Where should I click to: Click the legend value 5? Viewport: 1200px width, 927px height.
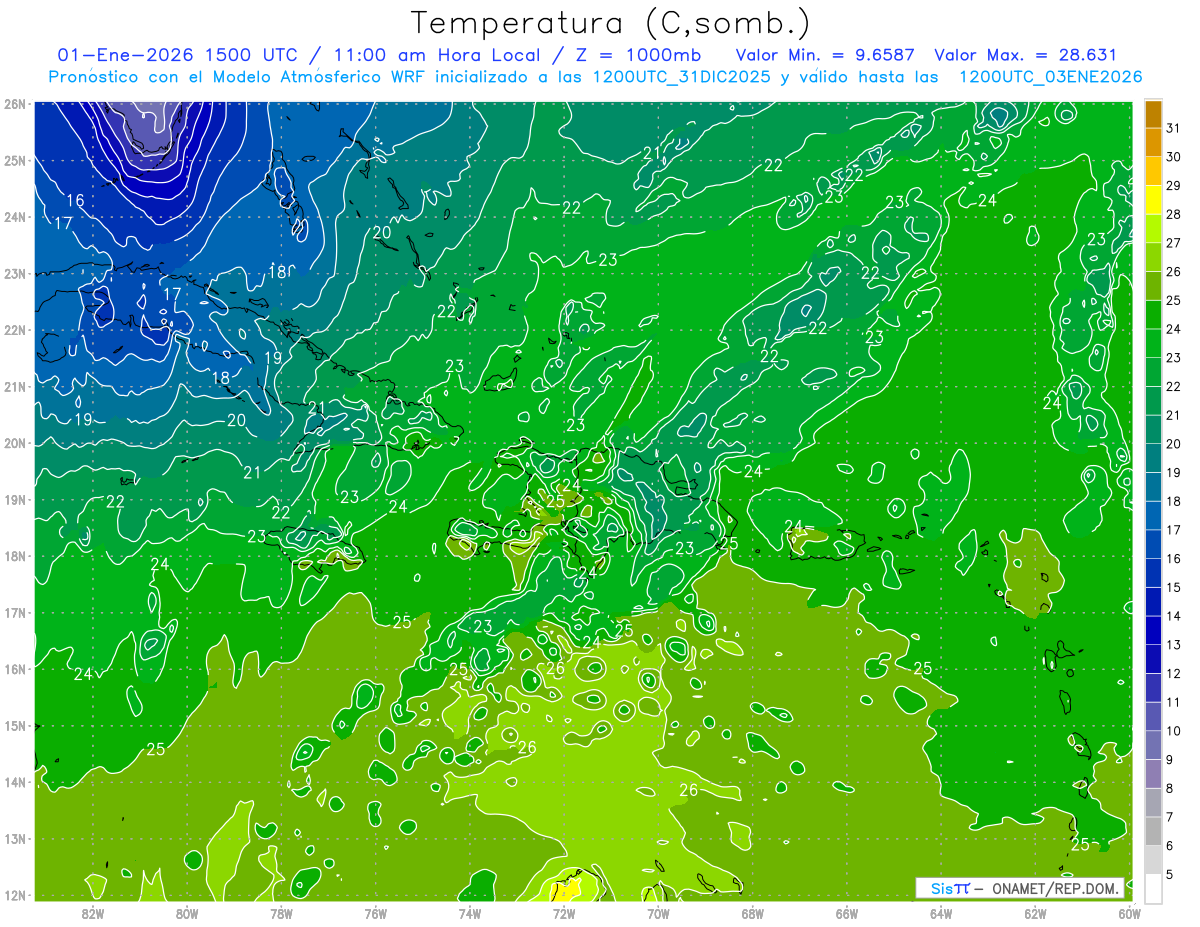(1171, 875)
